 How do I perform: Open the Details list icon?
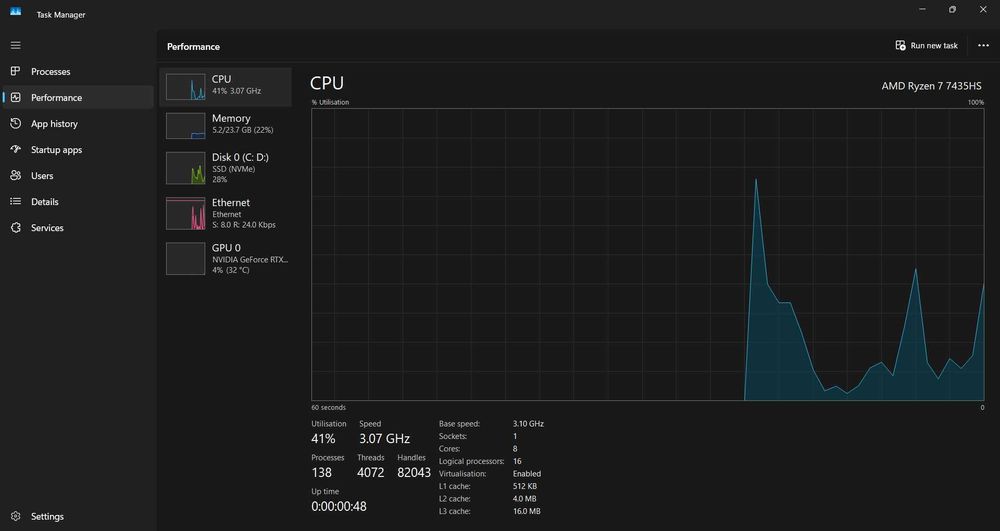click(x=15, y=201)
